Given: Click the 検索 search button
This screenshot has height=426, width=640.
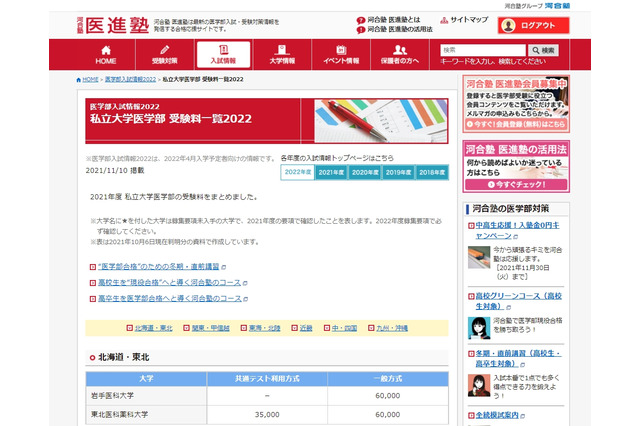Looking at the screenshot, I should 543,50.
